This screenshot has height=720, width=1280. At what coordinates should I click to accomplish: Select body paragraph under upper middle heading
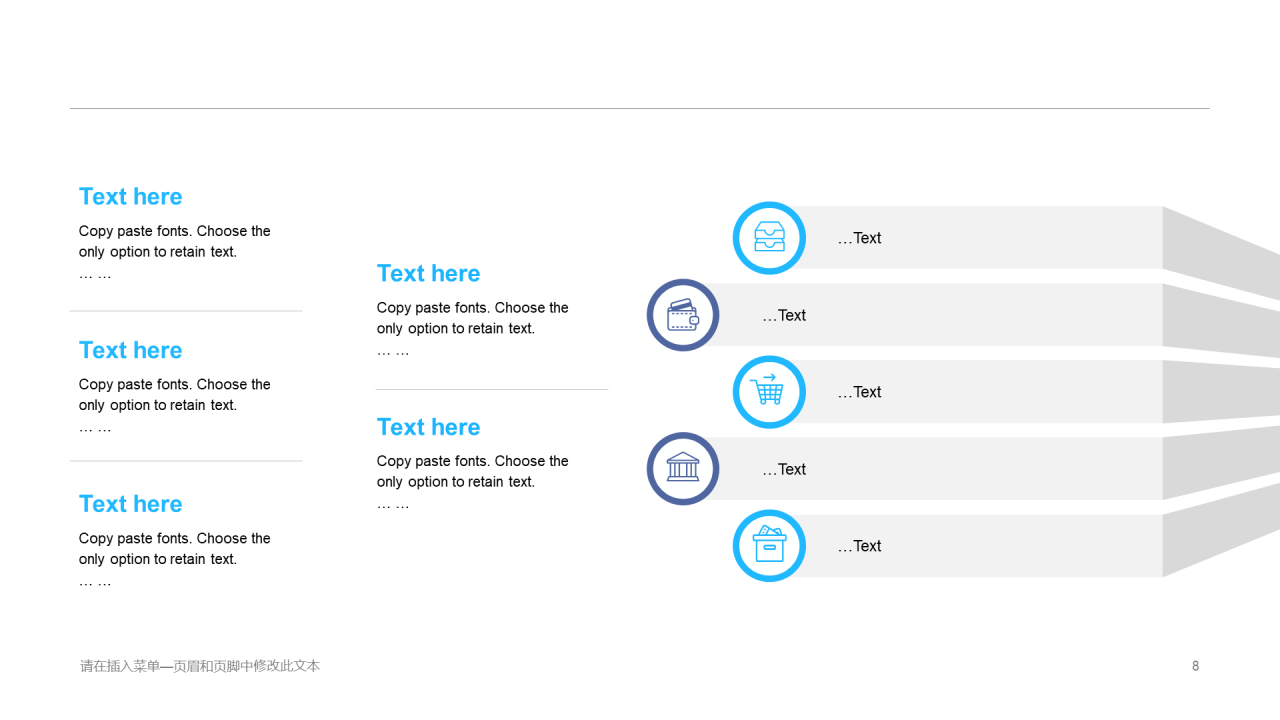(472, 318)
